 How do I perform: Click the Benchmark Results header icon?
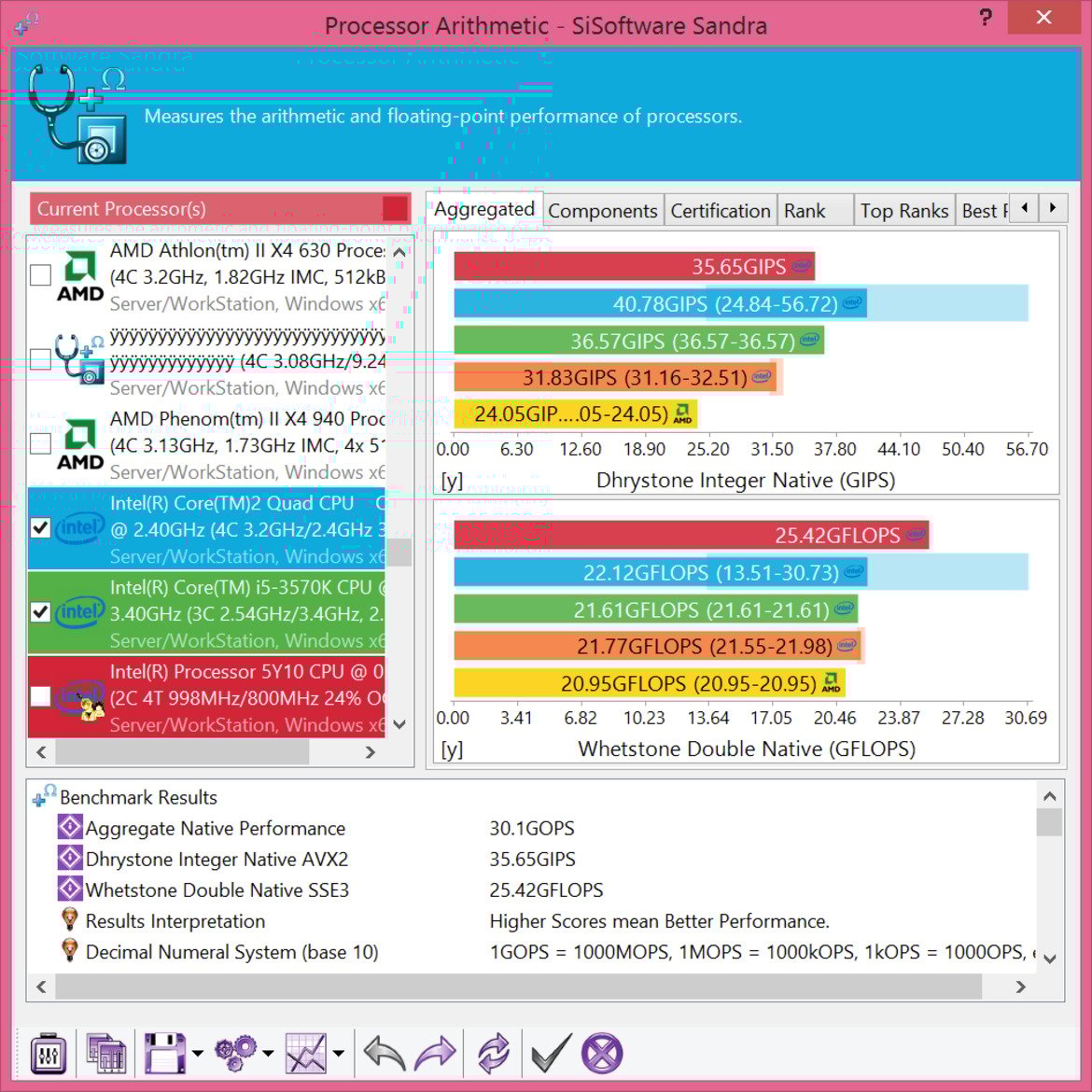pyautogui.click(x=45, y=796)
